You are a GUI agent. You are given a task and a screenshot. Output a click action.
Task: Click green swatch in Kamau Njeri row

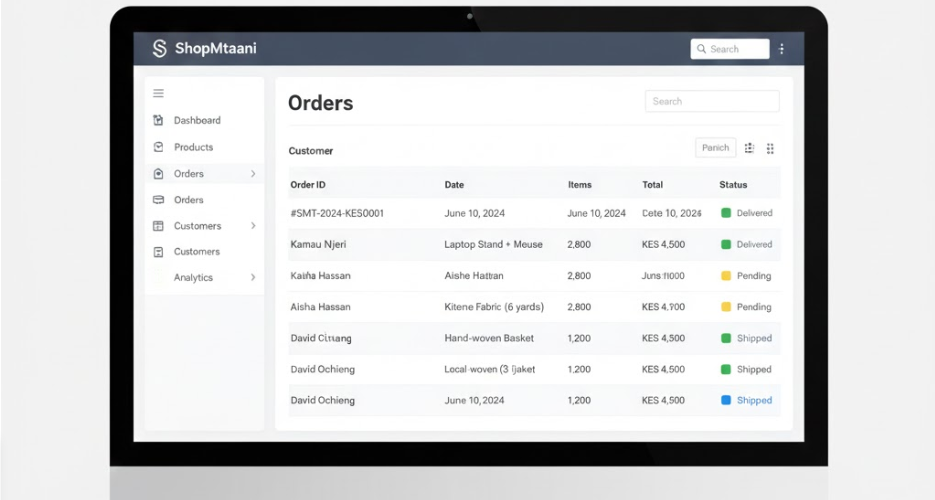coord(726,244)
